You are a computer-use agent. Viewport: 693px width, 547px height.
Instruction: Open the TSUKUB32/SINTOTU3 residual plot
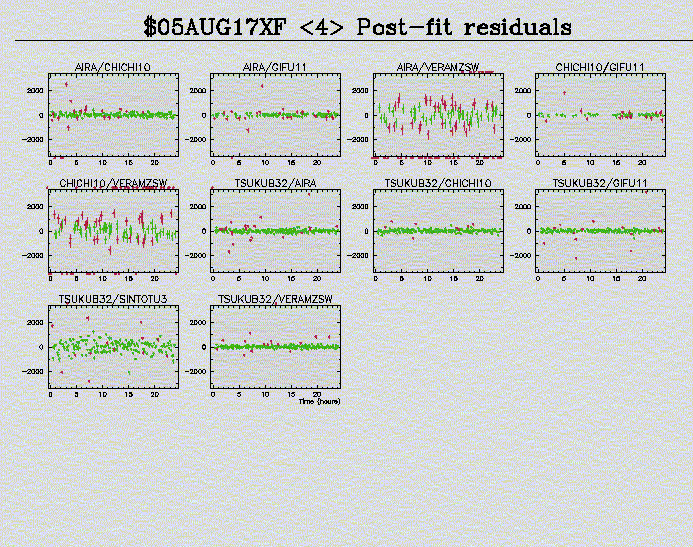[114, 347]
